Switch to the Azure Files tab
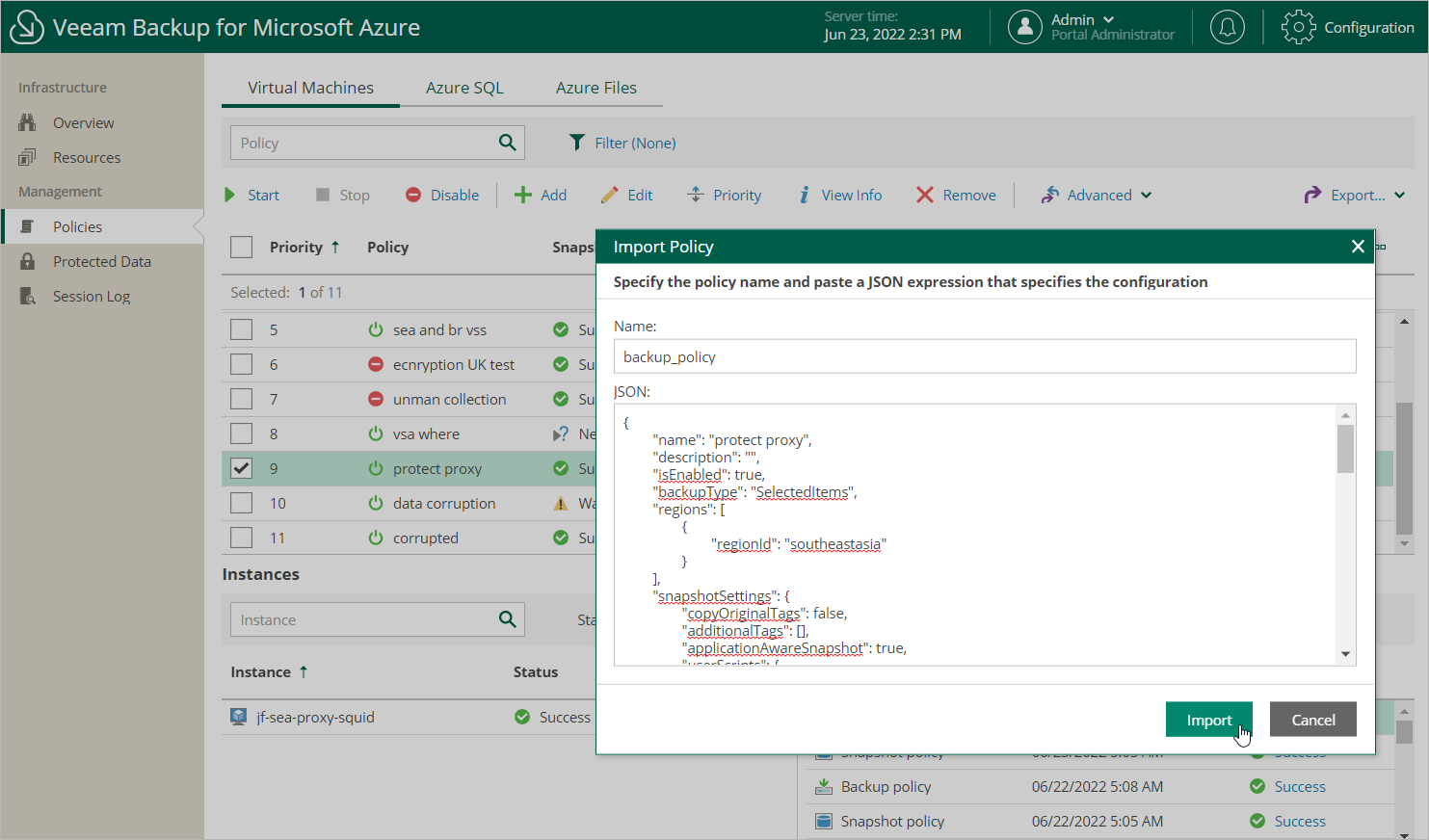Screen dimensions: 1429x840 click(595, 88)
